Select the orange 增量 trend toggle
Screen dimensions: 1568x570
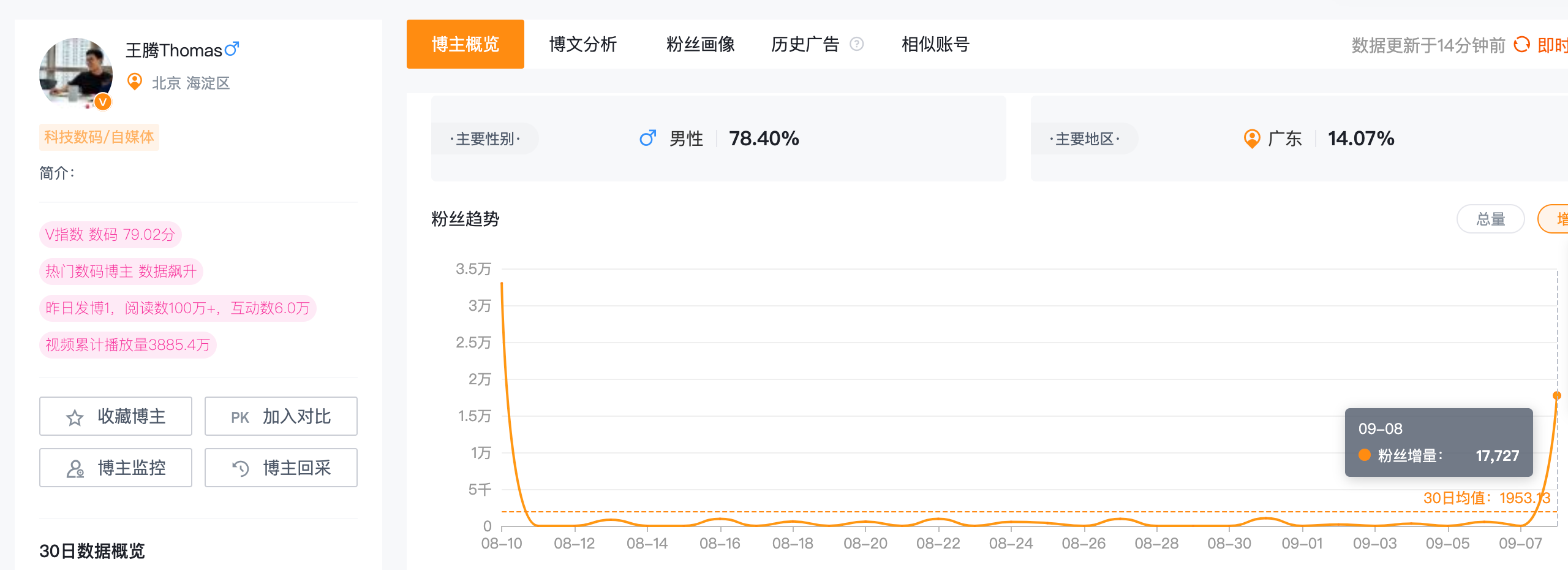(x=1556, y=219)
